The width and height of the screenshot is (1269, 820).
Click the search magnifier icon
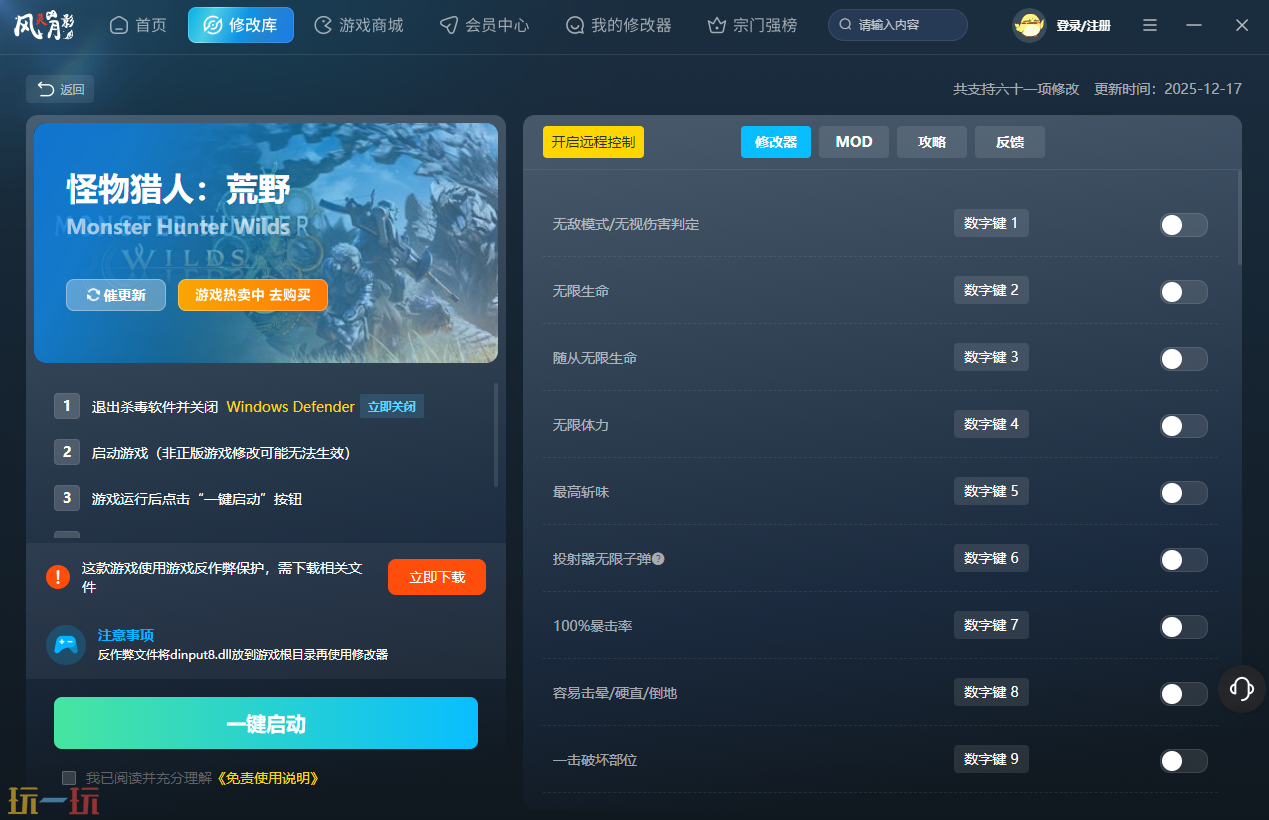coord(846,25)
